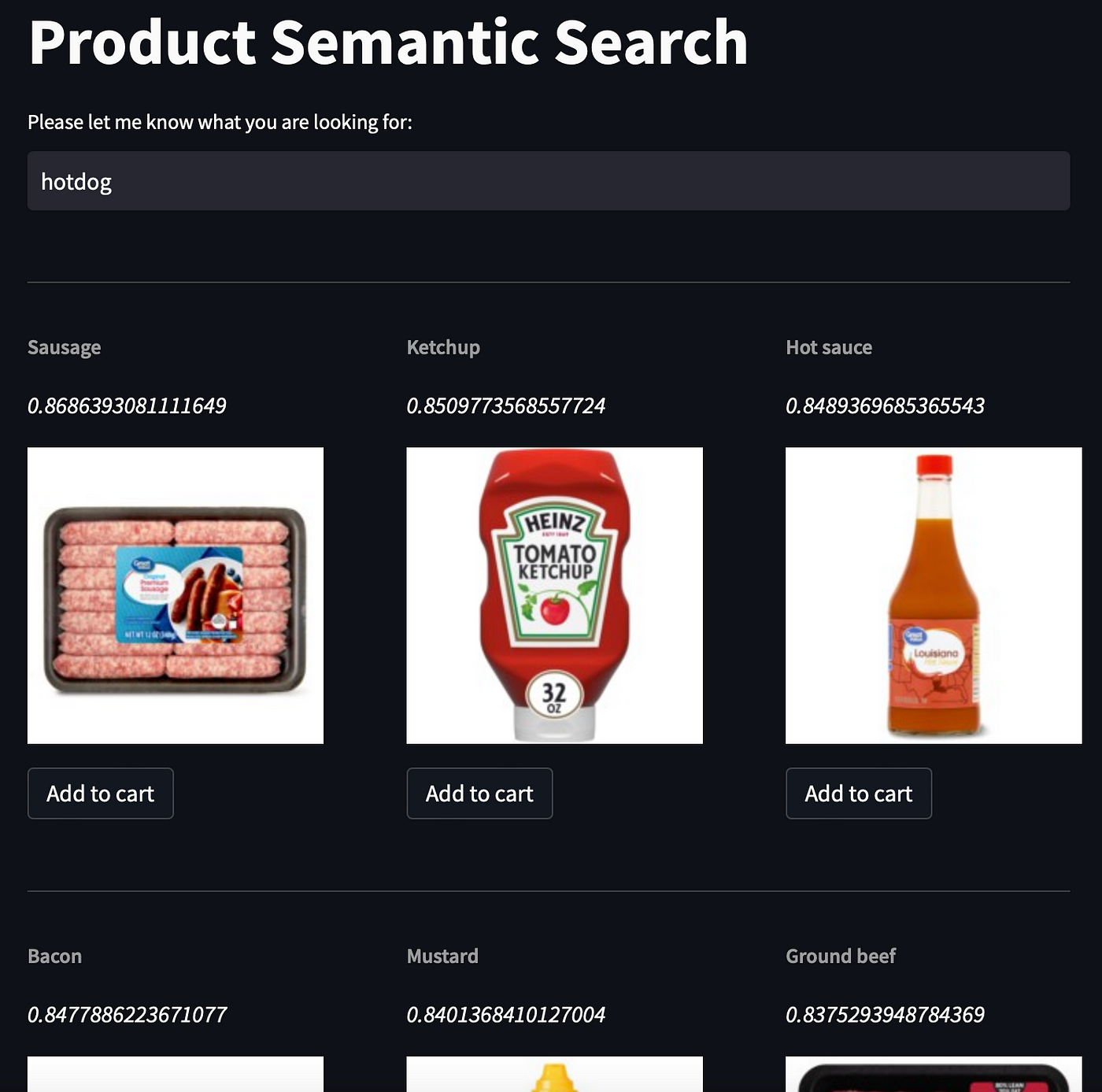
Task: Select the 'Ground beef' product title
Action: coord(841,956)
